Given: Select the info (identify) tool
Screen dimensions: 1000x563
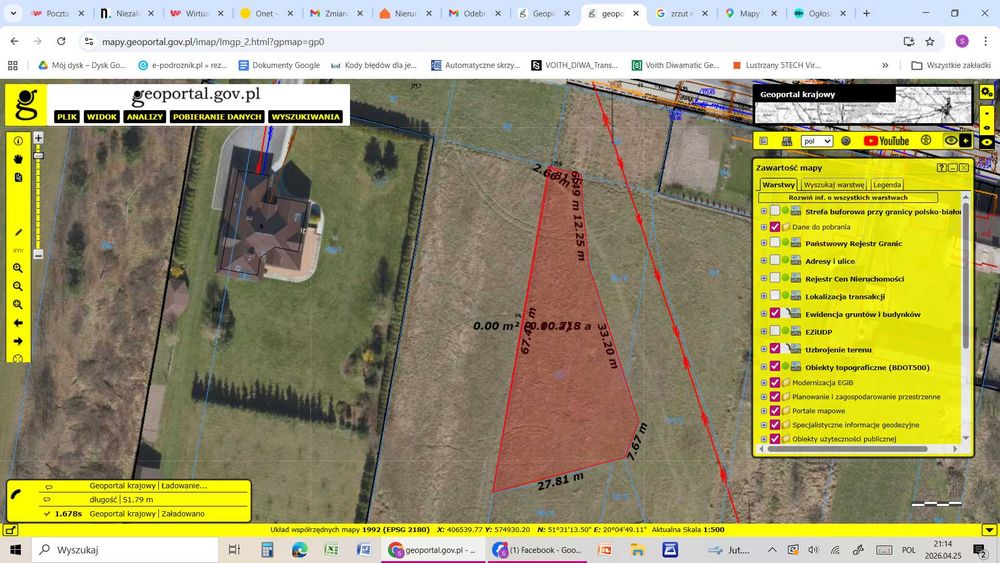Looking at the screenshot, I should [18, 141].
